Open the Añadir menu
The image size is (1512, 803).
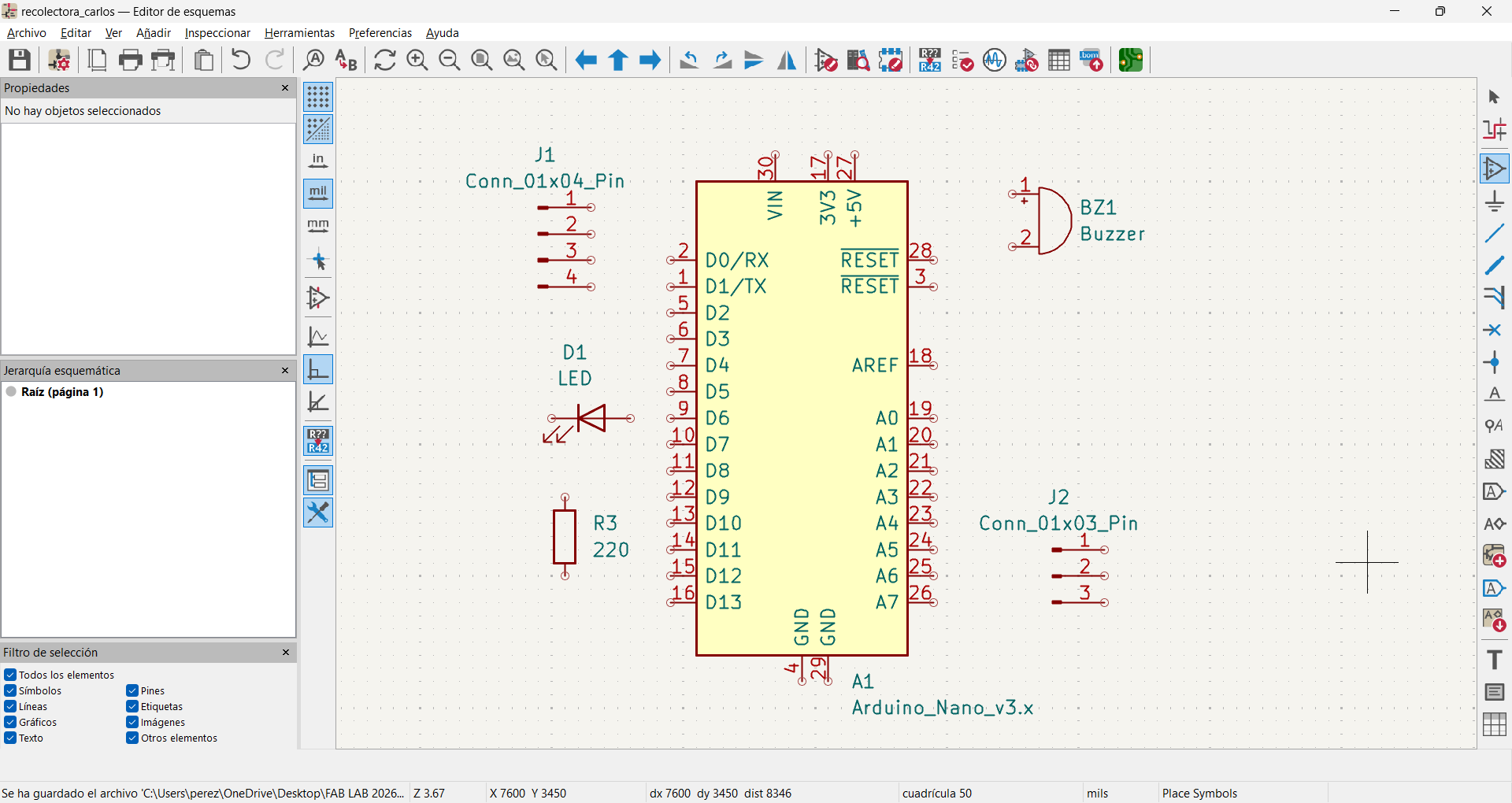pyautogui.click(x=154, y=33)
